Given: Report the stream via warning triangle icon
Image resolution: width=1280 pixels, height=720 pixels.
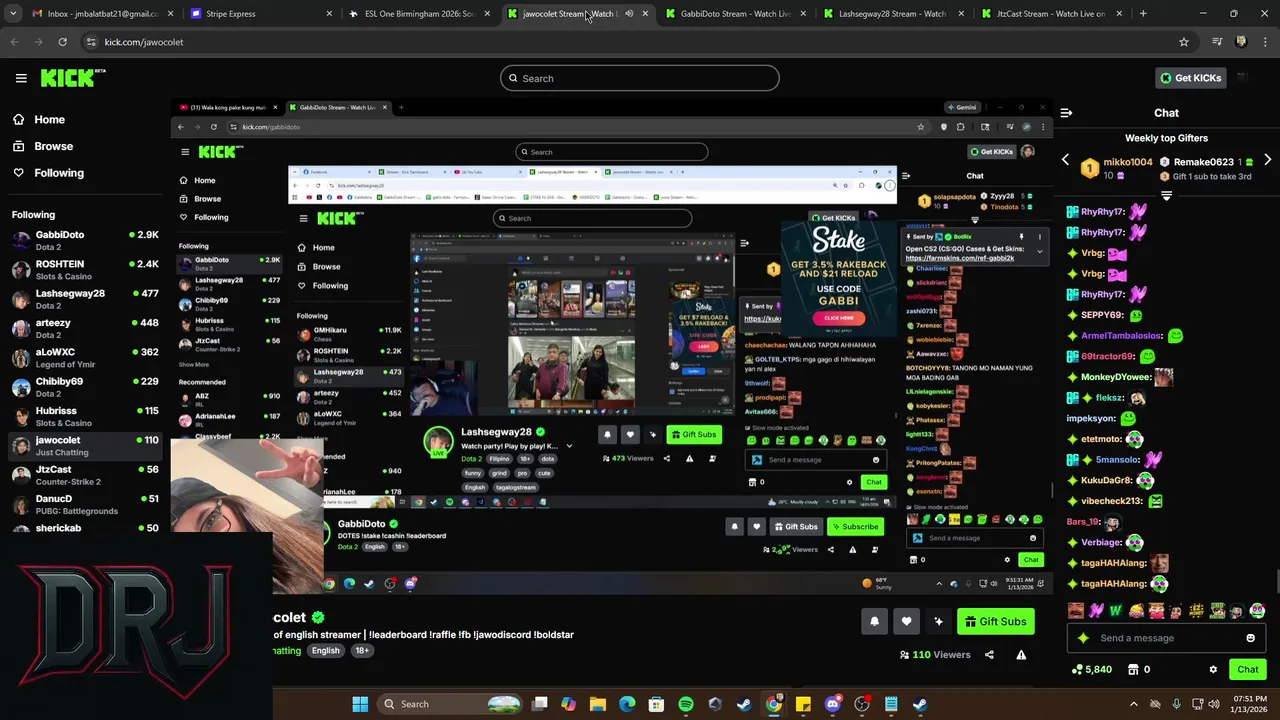Looking at the screenshot, I should tap(1021, 655).
